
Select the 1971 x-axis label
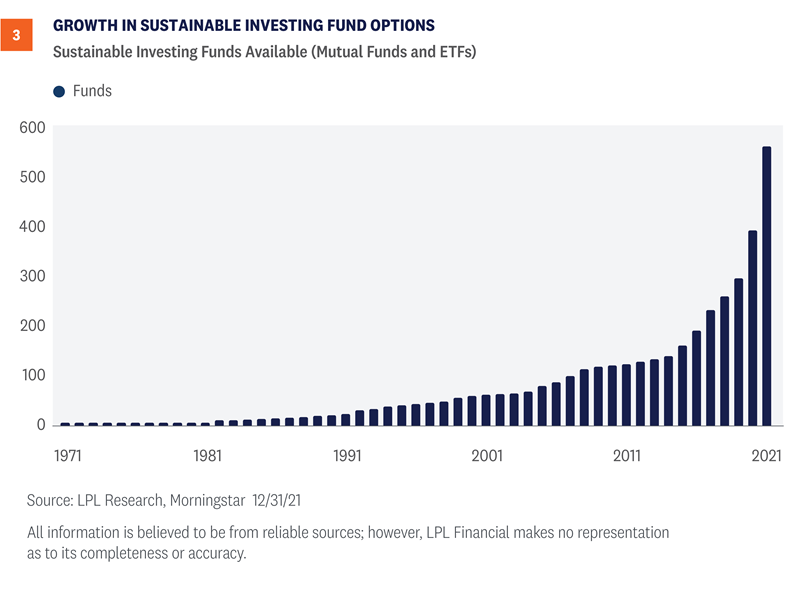tap(65, 456)
